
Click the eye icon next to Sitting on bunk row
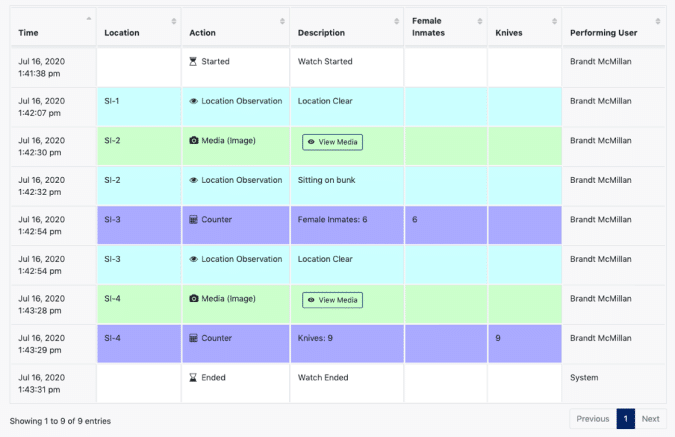pos(194,180)
